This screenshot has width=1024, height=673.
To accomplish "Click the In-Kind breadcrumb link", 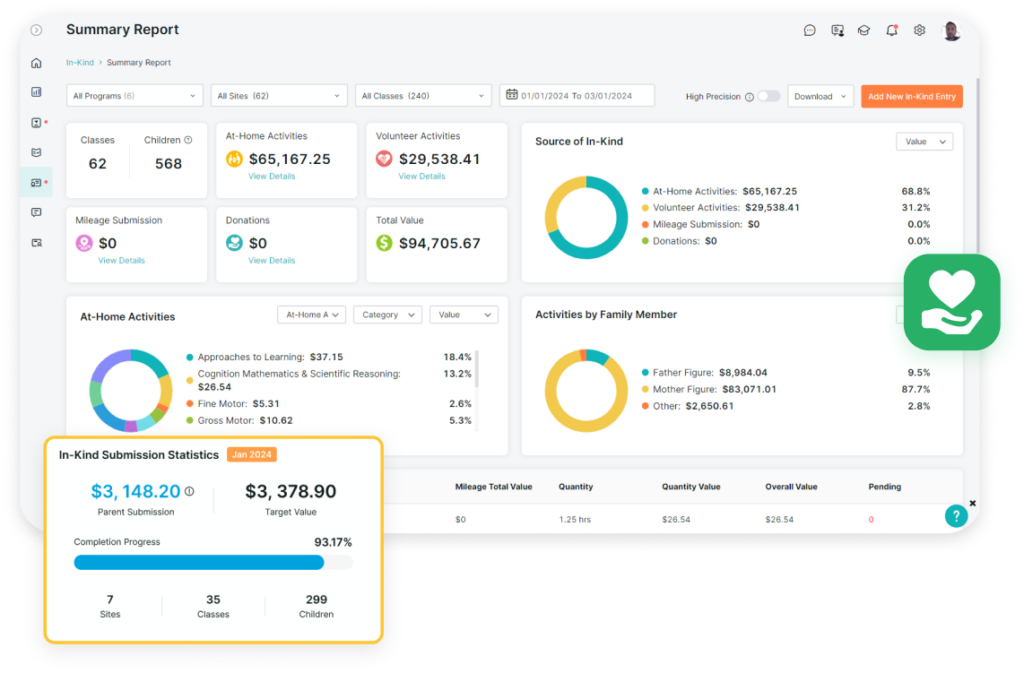I will click(80, 63).
